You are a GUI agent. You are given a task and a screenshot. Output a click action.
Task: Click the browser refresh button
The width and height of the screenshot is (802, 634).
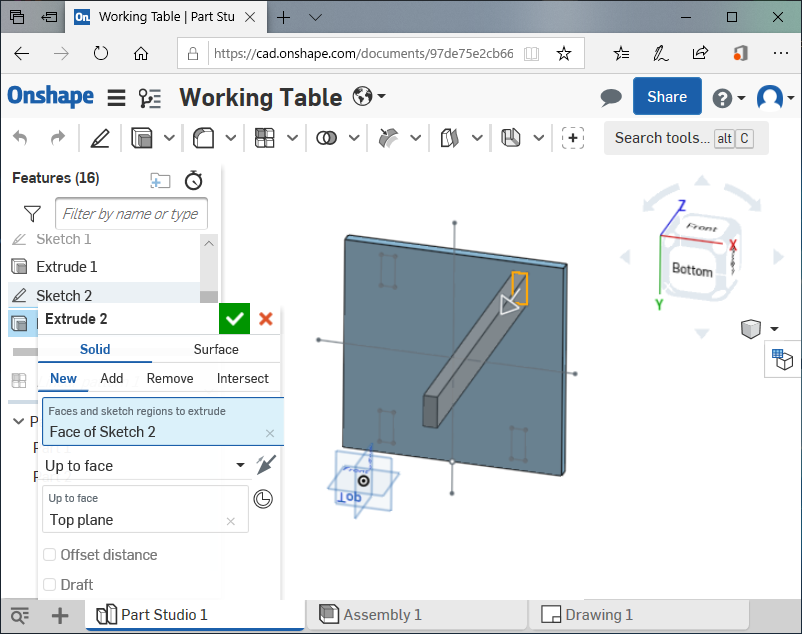(101, 53)
